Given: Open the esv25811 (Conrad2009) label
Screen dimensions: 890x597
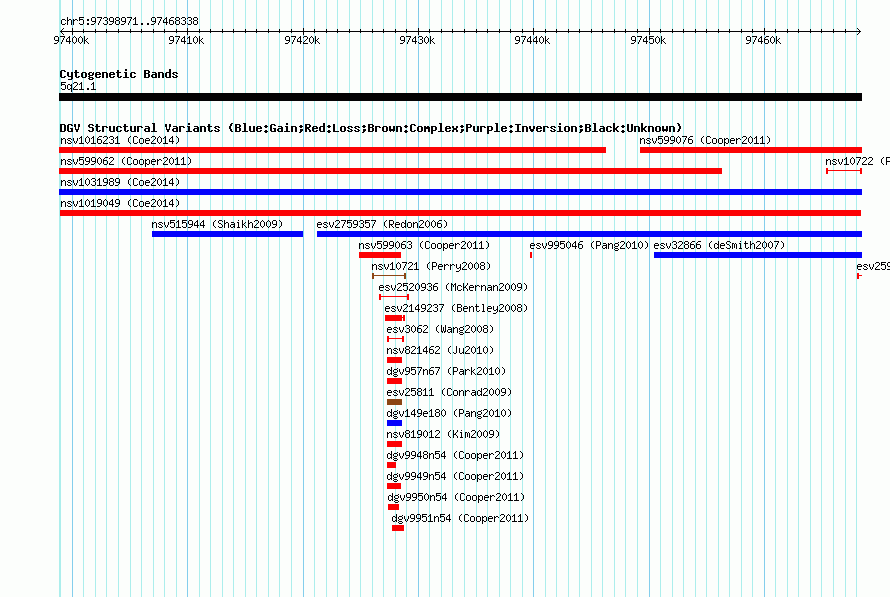Looking at the screenshot, I should 449,392.
